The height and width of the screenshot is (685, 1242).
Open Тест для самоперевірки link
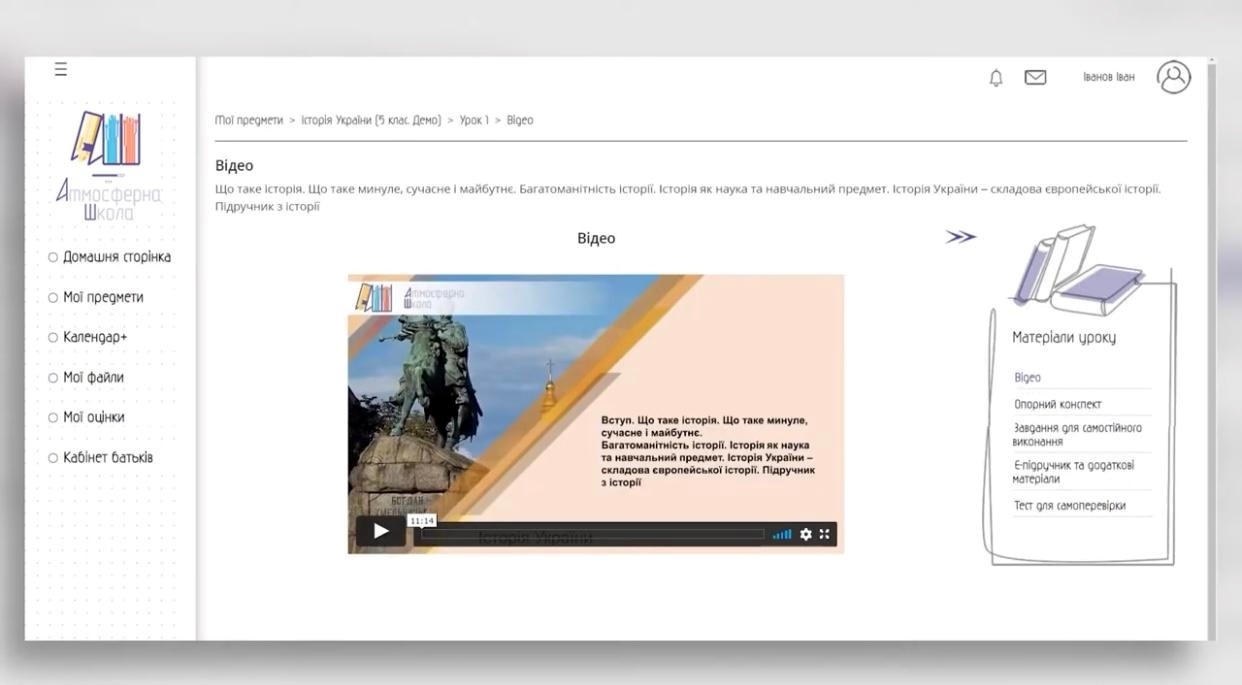tap(1069, 505)
